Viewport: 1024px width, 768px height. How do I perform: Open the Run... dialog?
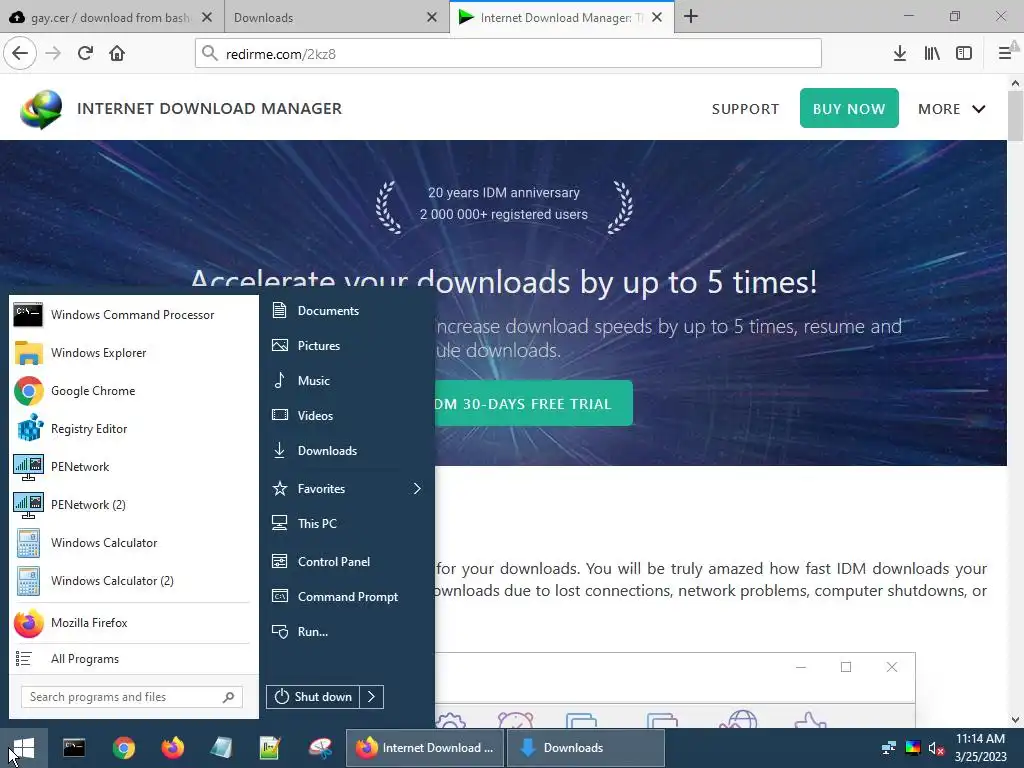tap(347, 632)
